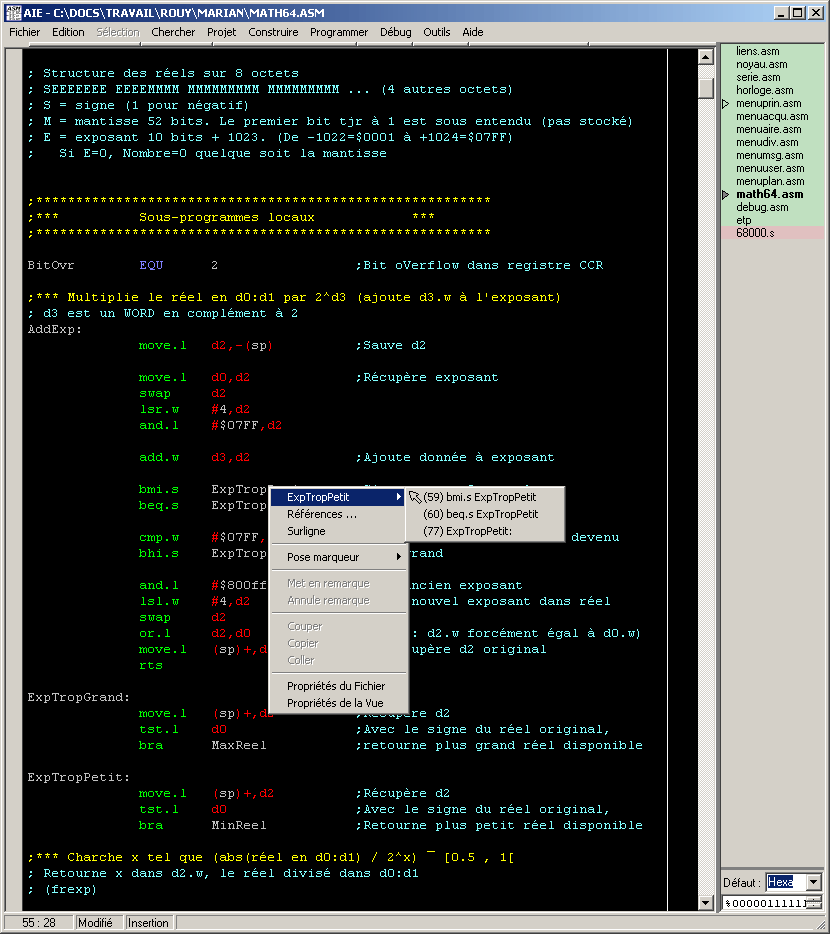Select menuacqu.asm in the project list
The width and height of the screenshot is (830, 934).
[x=772, y=117]
